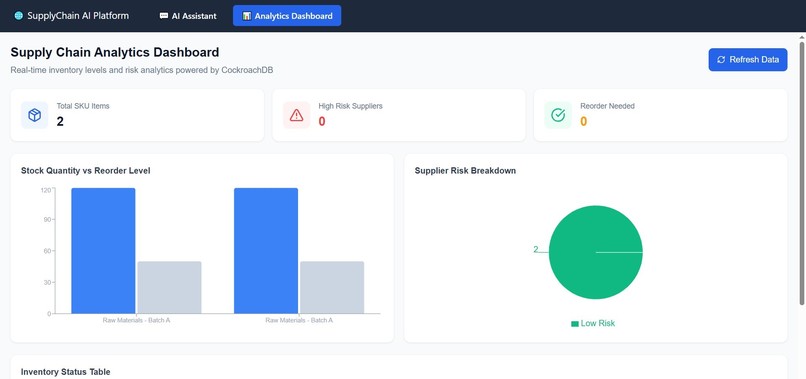The width and height of the screenshot is (806, 379).
Task: Click the y-axis value 90
Action: (x=47, y=220)
